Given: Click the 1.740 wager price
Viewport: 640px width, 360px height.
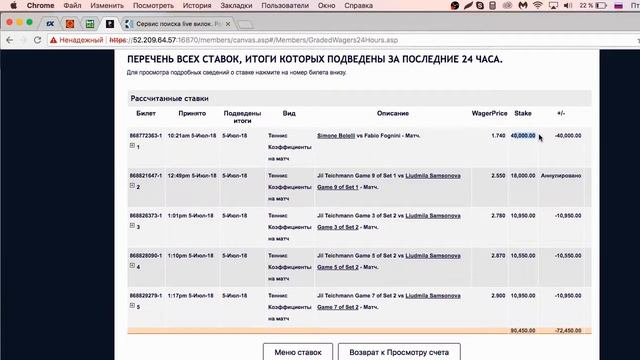Looking at the screenshot, I should [498, 136].
